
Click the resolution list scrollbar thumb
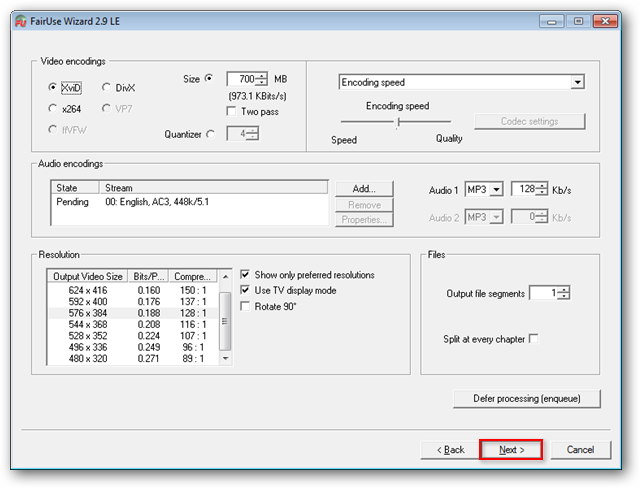pos(225,321)
